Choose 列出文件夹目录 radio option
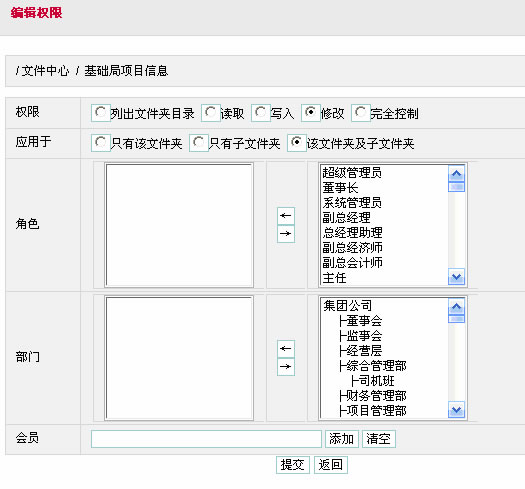 click(100, 113)
